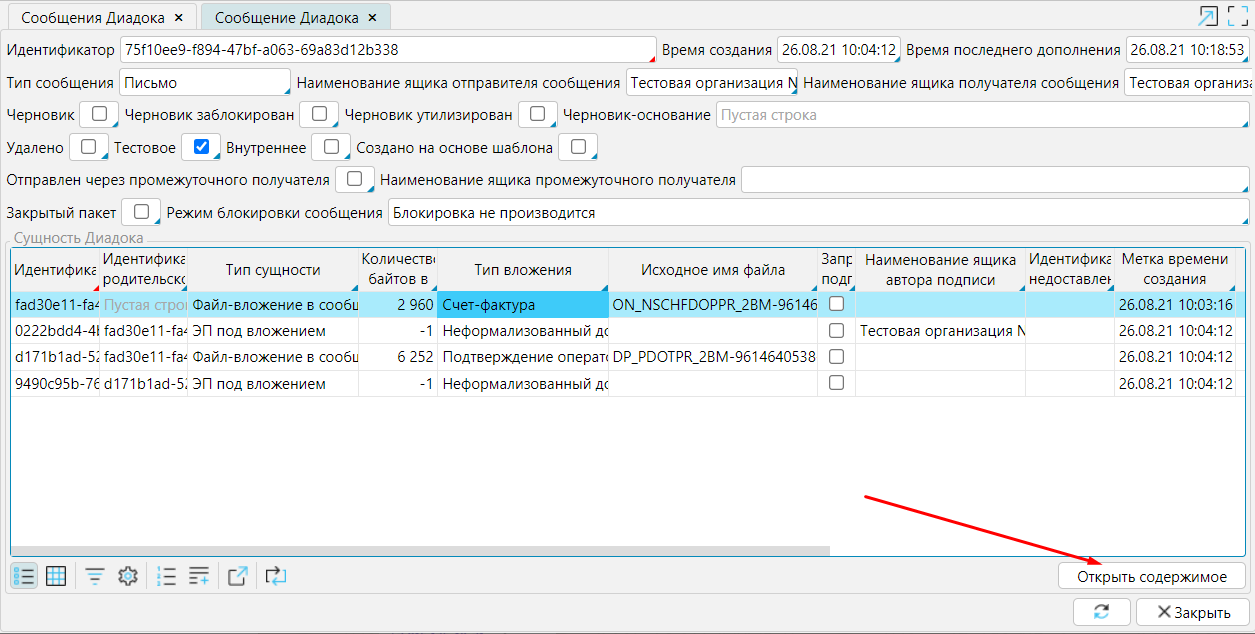Click the fullscreen icon at top right
1255x634 pixels.
[1238, 16]
